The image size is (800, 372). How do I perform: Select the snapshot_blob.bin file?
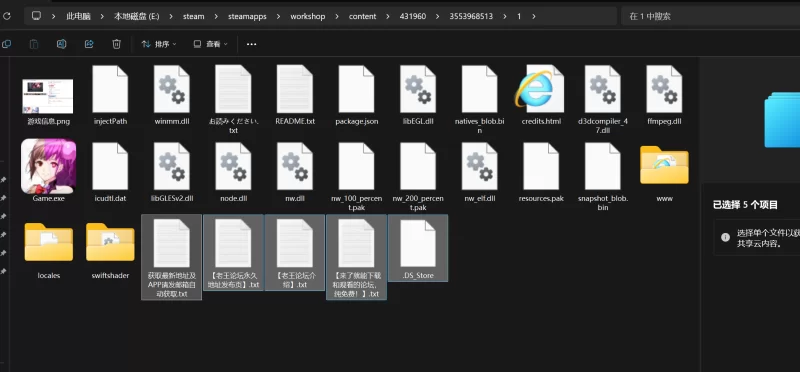tap(603, 177)
